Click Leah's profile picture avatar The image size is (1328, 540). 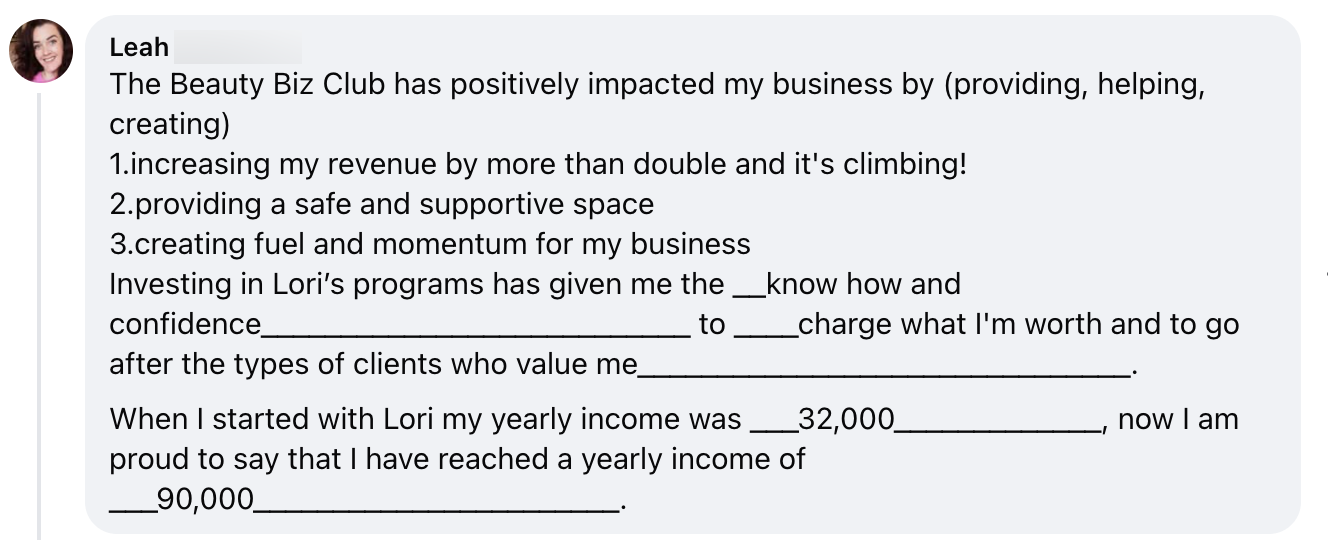[41, 51]
